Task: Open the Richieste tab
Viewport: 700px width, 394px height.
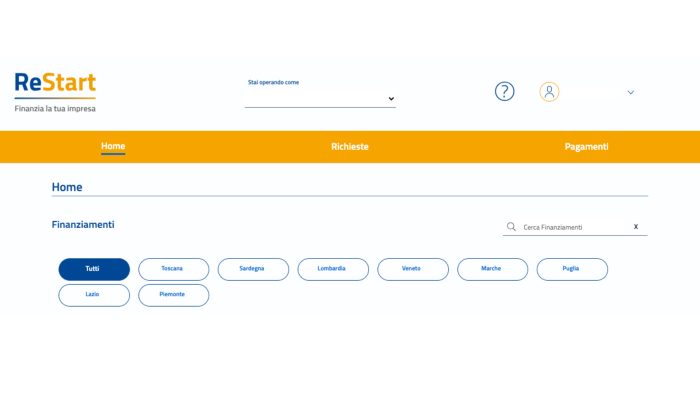Action: coord(350,147)
